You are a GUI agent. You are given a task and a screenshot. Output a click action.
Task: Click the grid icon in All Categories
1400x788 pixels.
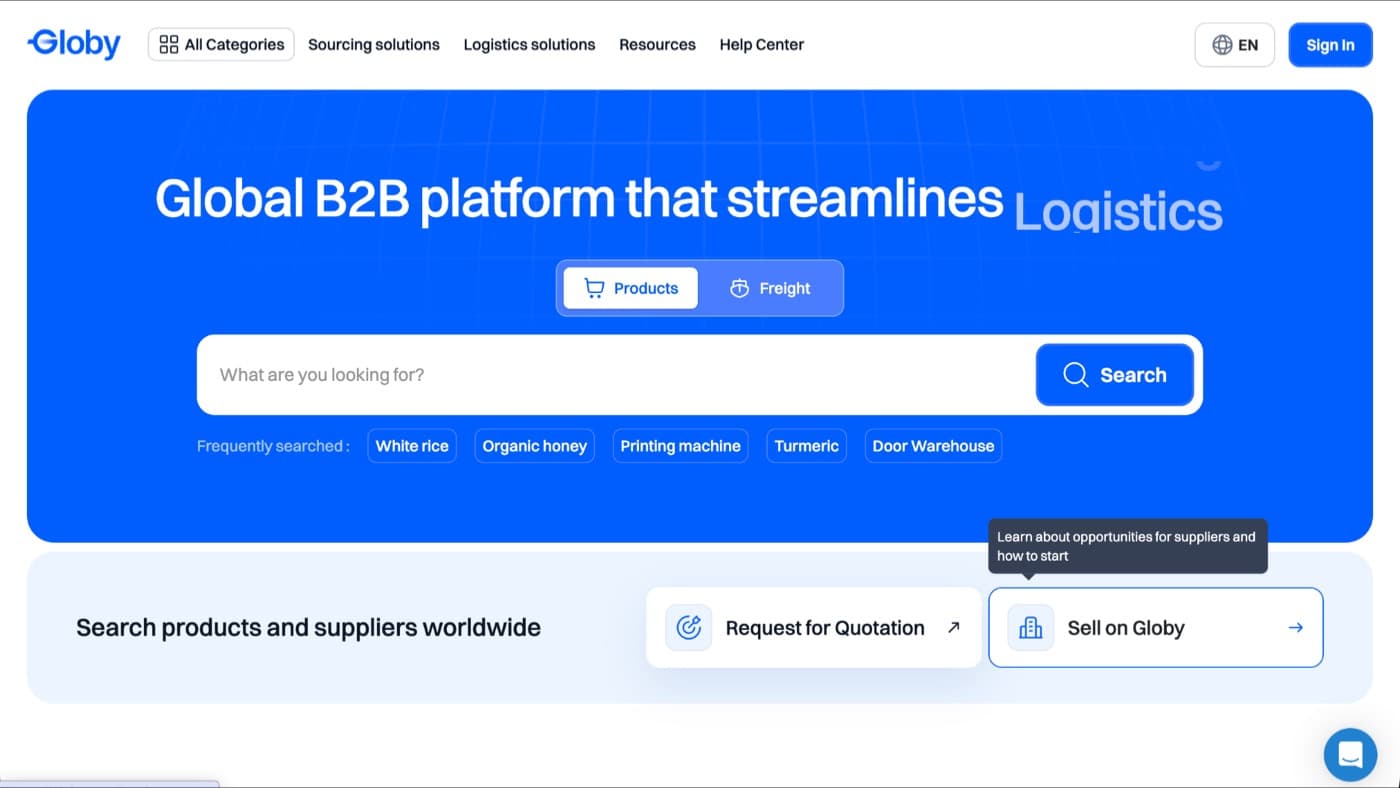point(169,44)
